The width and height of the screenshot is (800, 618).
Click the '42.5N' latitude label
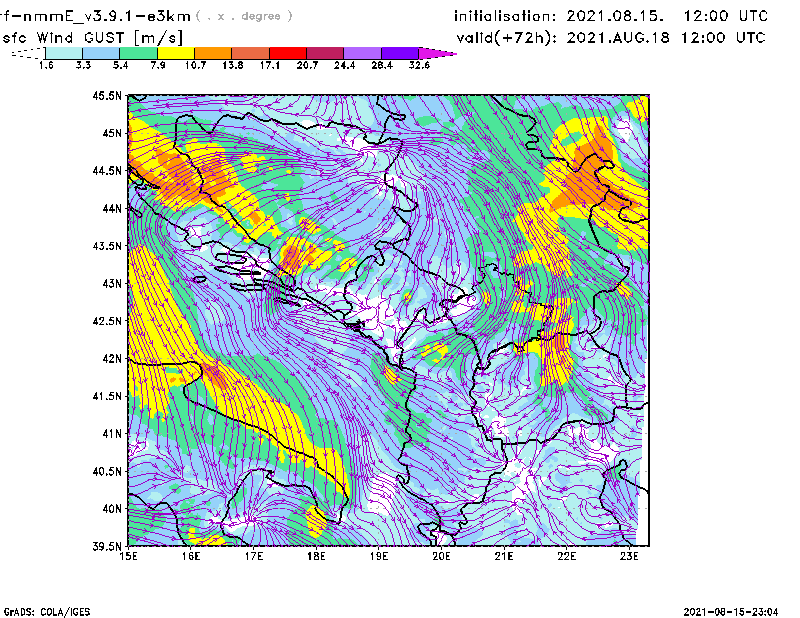(107, 321)
